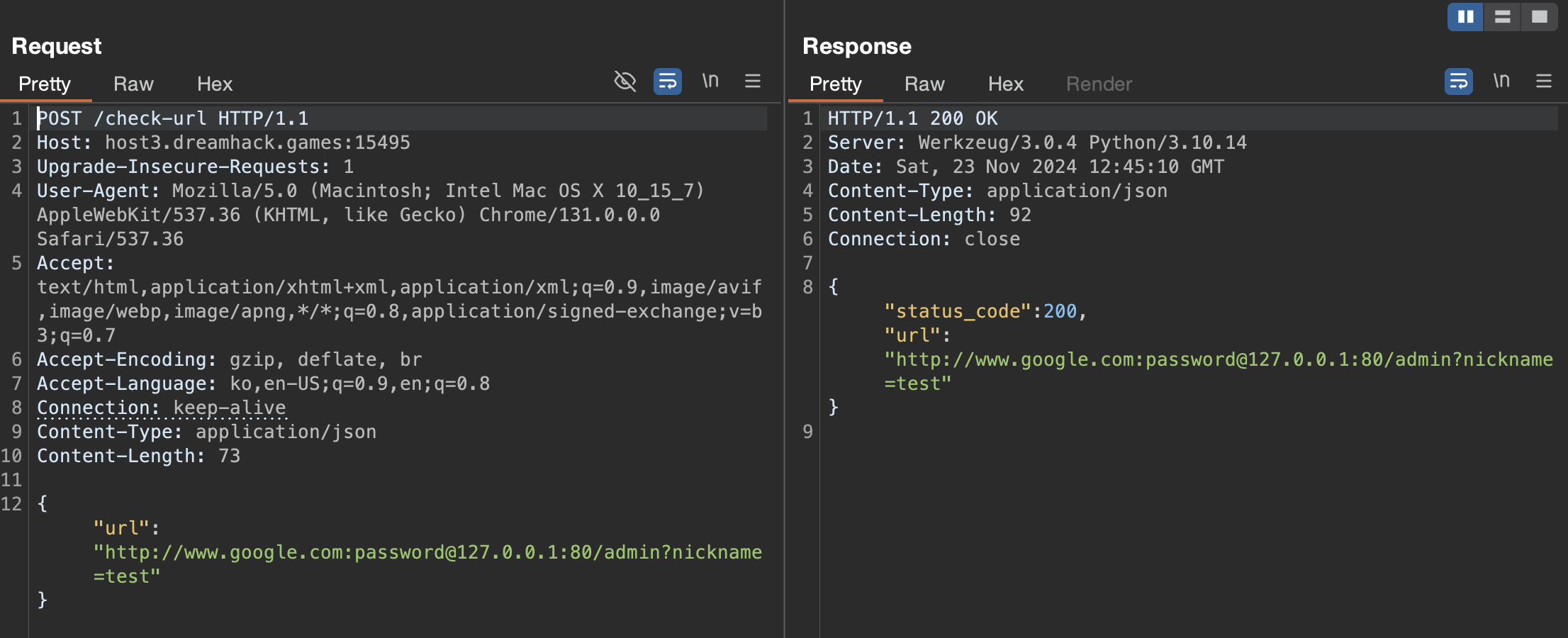The image size is (1568, 638).
Task: Click the User-Agent header in Request
Action: (x=370, y=215)
